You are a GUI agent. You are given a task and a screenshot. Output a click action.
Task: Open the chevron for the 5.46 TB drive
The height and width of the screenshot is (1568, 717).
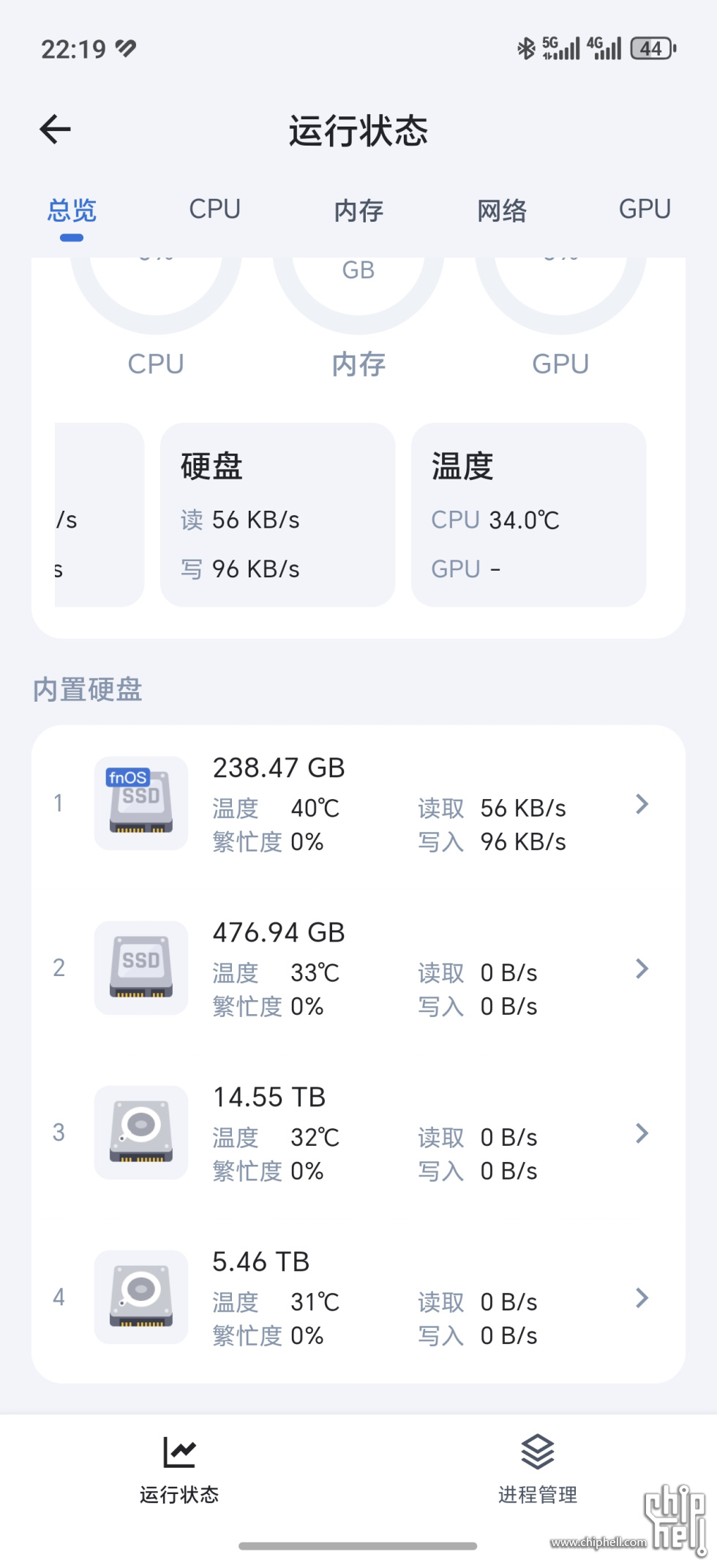[x=642, y=1298]
